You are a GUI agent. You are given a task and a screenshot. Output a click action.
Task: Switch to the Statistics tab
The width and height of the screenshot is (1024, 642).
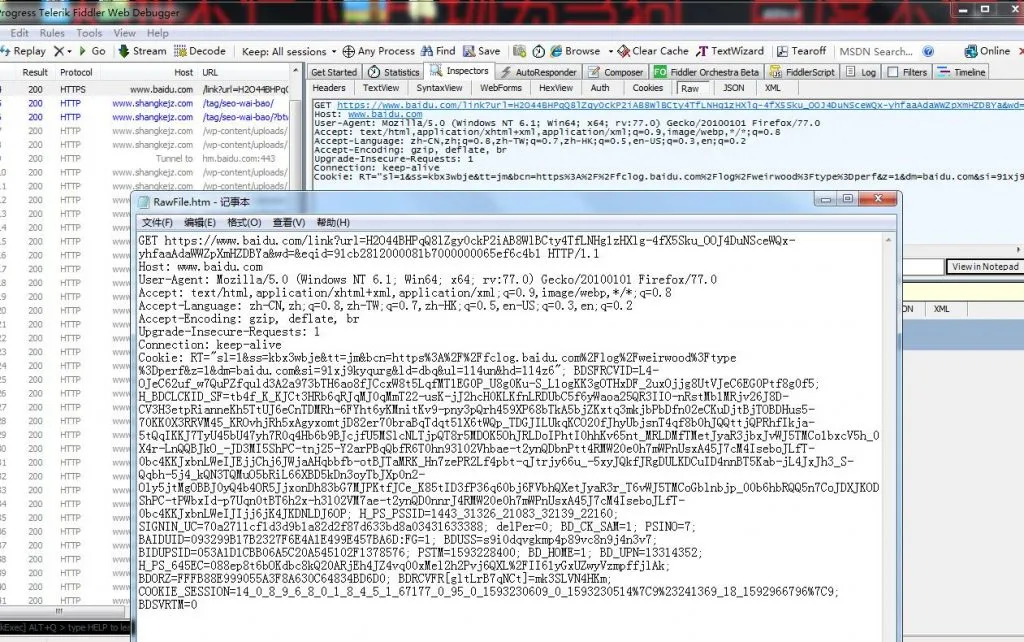pos(394,72)
